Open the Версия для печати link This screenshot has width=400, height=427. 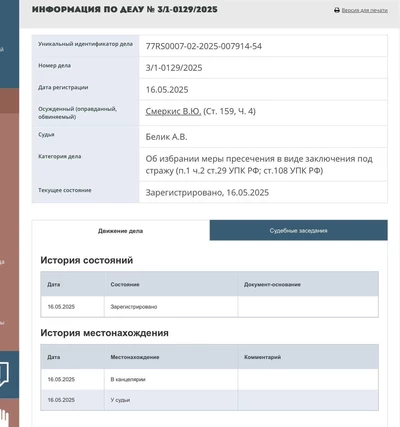coord(364,10)
